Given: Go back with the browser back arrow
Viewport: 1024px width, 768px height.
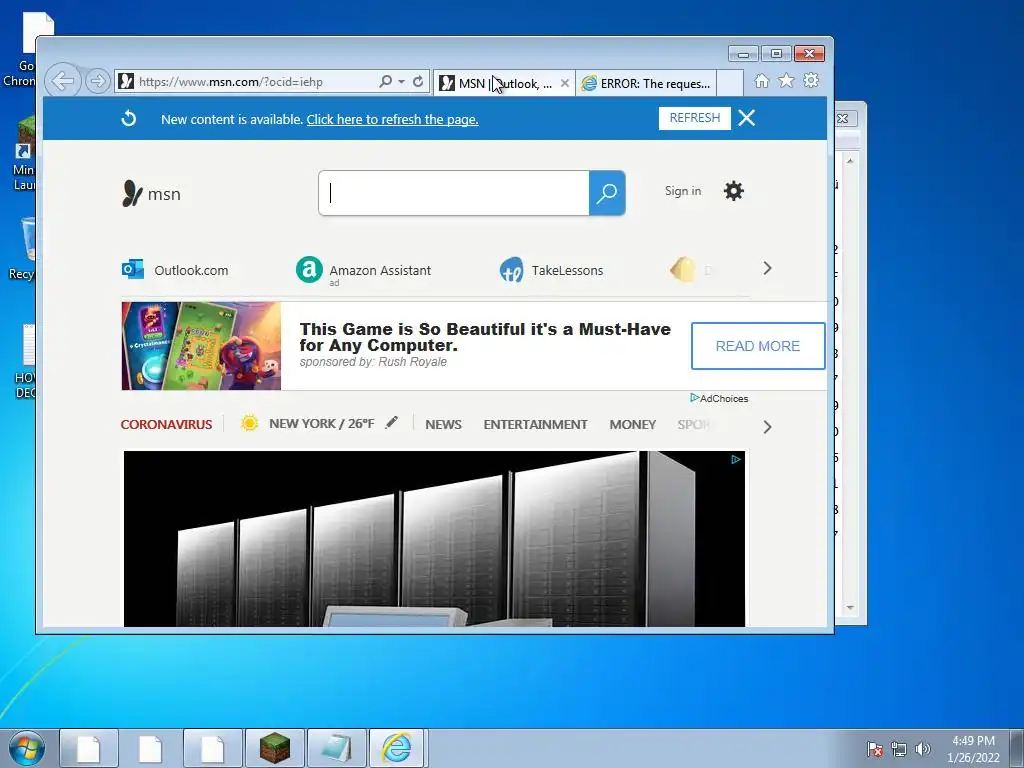Looking at the screenshot, I should 63,81.
